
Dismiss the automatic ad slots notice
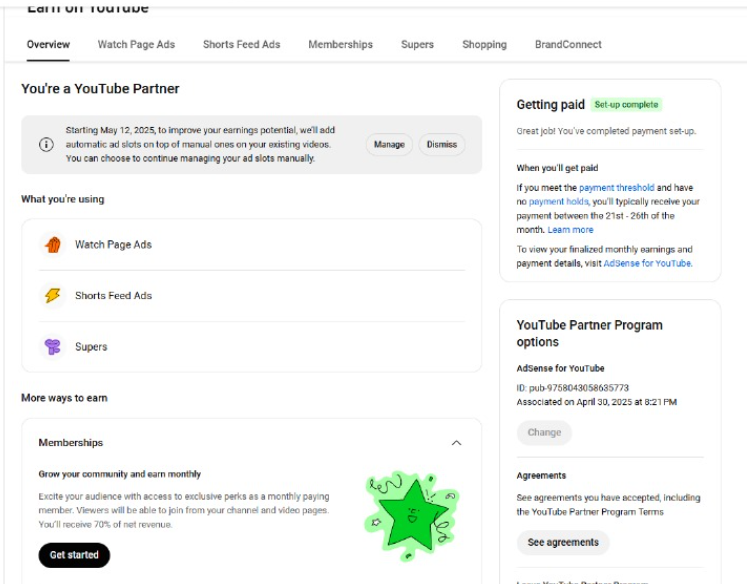coord(442,144)
